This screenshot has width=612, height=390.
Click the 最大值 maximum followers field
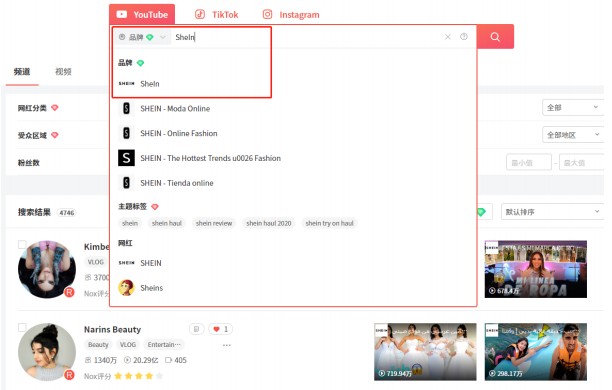581,162
